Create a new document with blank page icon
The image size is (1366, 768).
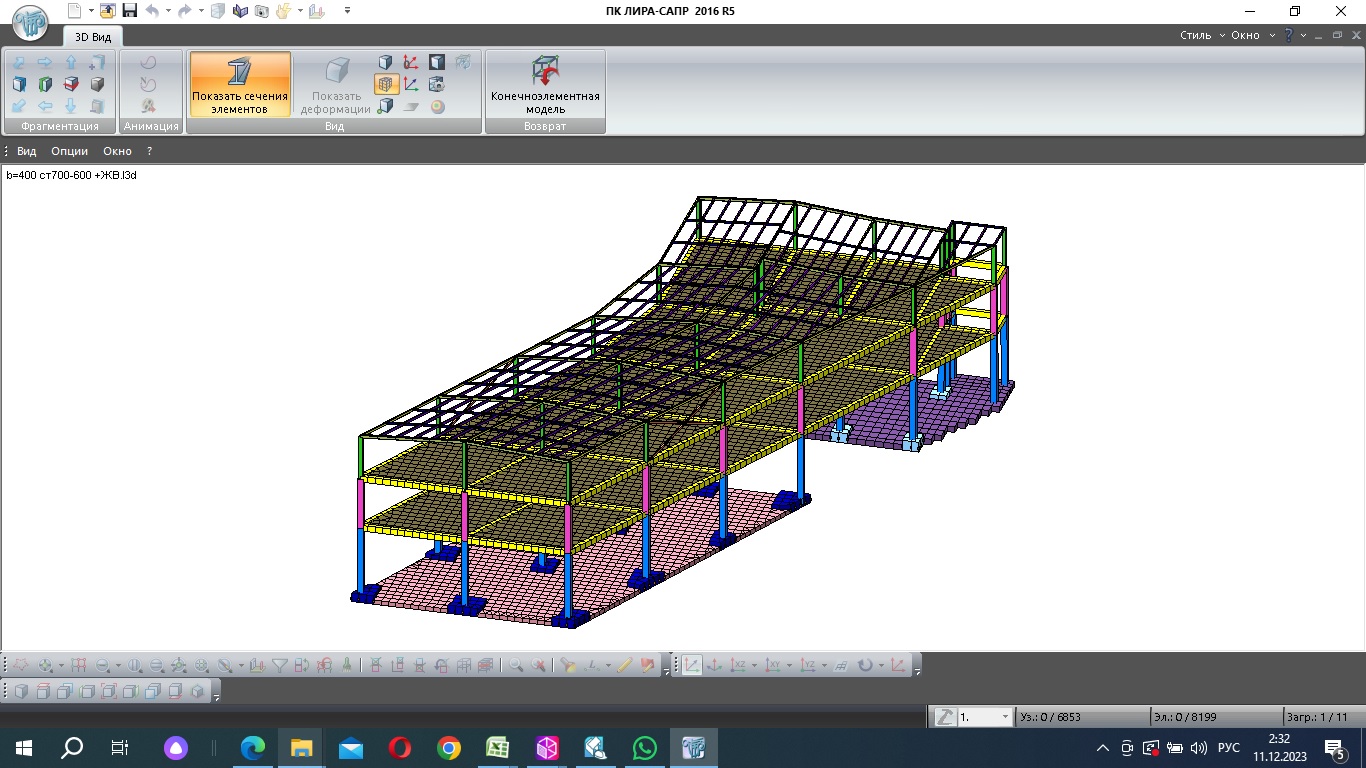tap(74, 11)
